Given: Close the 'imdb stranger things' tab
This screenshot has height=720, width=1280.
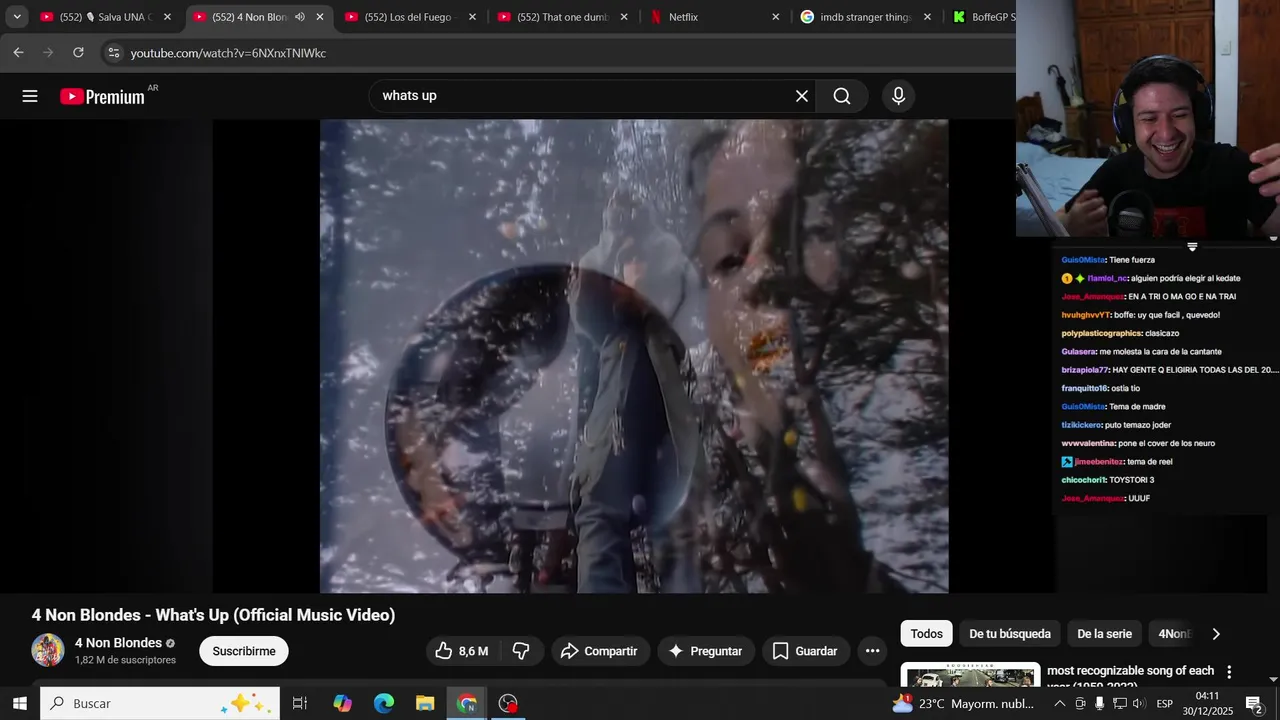Looking at the screenshot, I should tap(927, 17).
